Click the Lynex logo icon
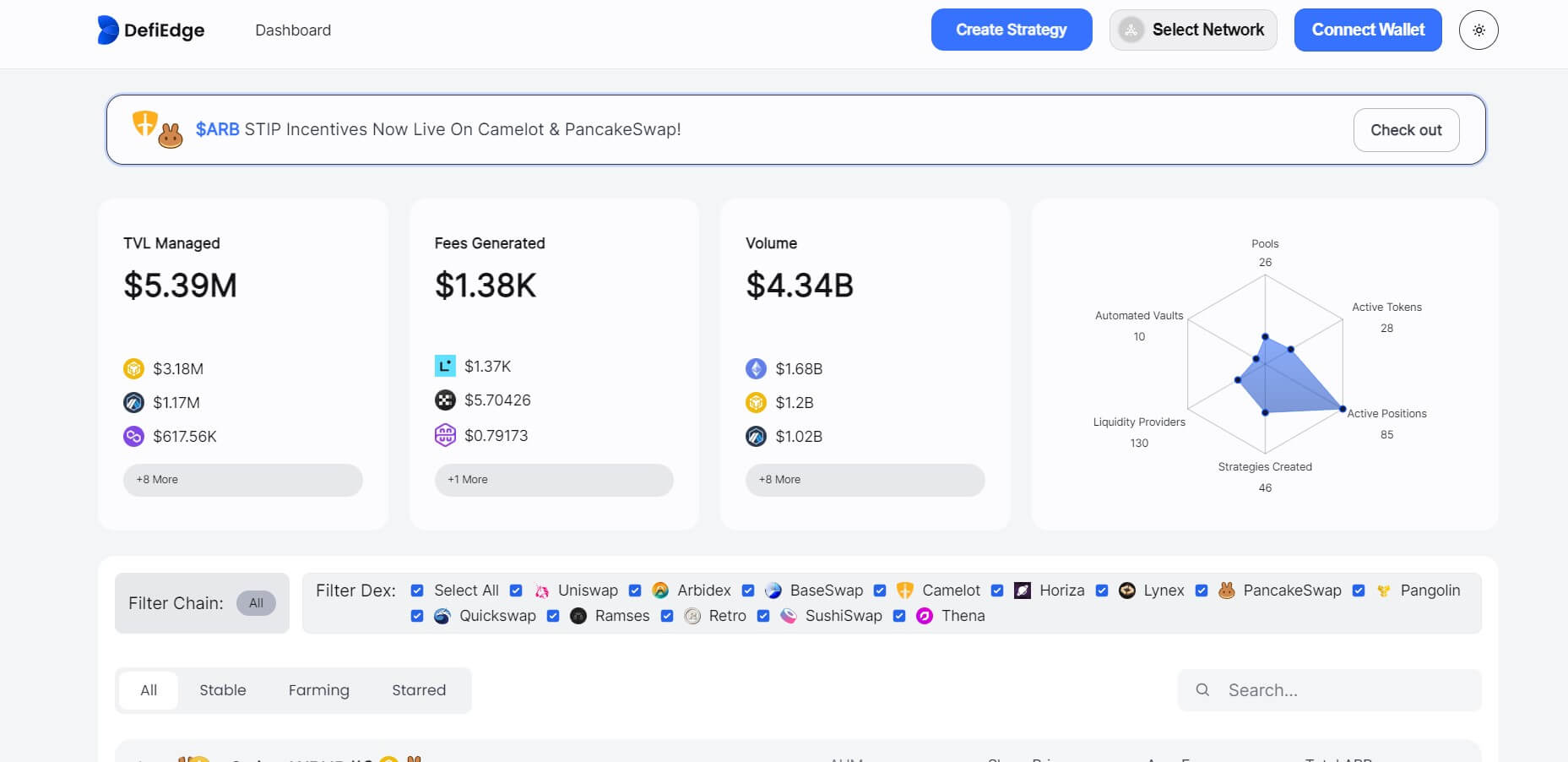1568x762 pixels. pyautogui.click(x=1127, y=591)
